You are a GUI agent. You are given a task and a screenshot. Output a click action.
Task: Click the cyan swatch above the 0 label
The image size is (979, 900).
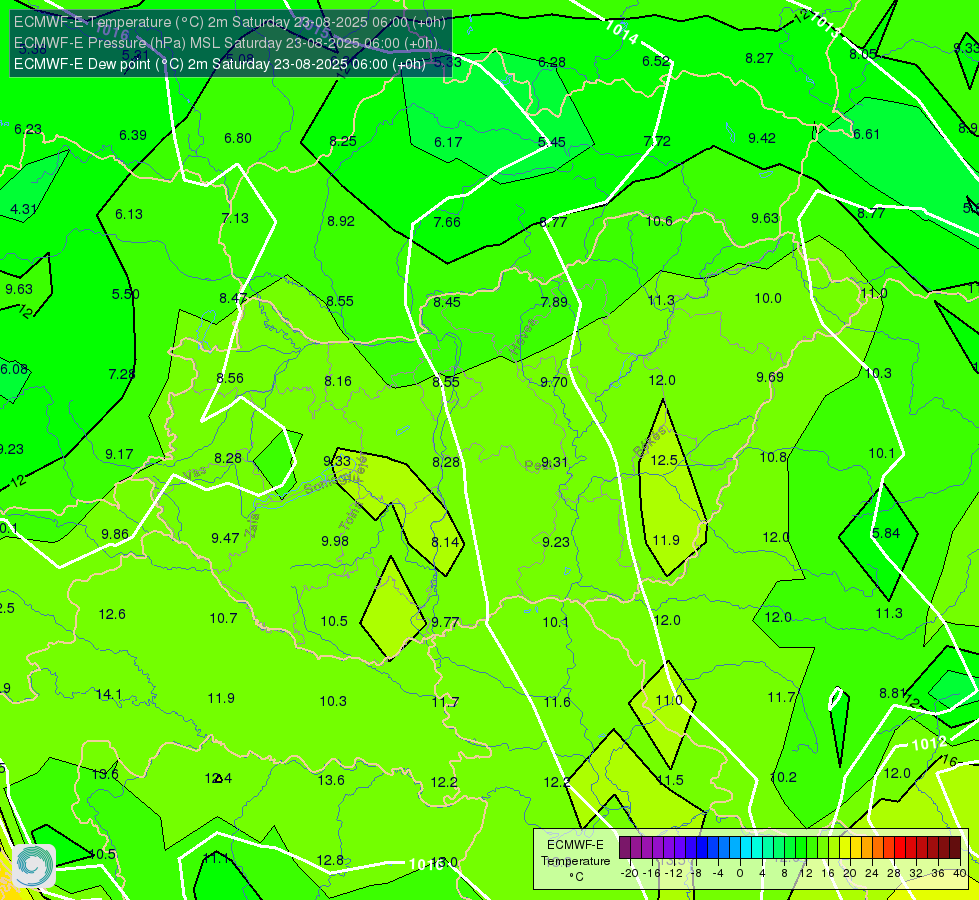tap(745, 848)
